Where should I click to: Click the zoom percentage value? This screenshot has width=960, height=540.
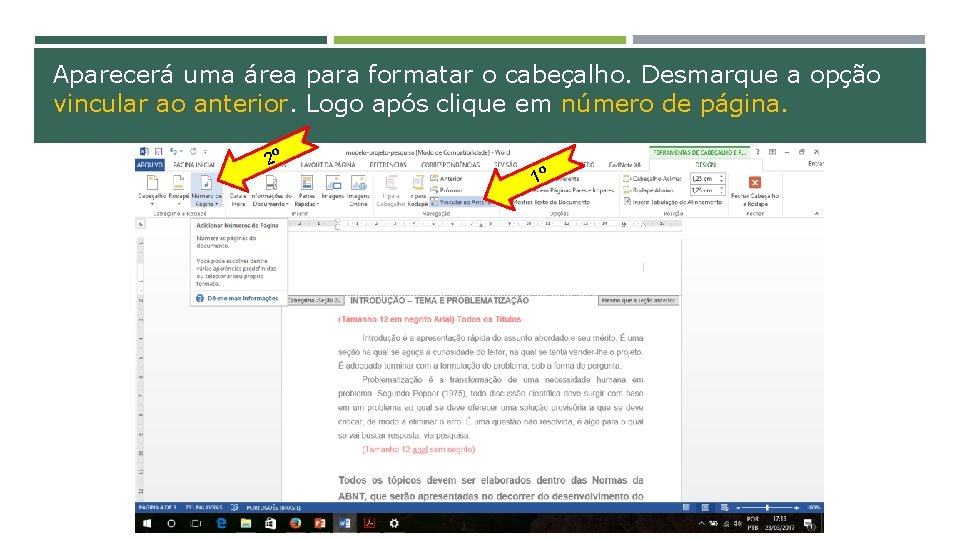pos(814,508)
